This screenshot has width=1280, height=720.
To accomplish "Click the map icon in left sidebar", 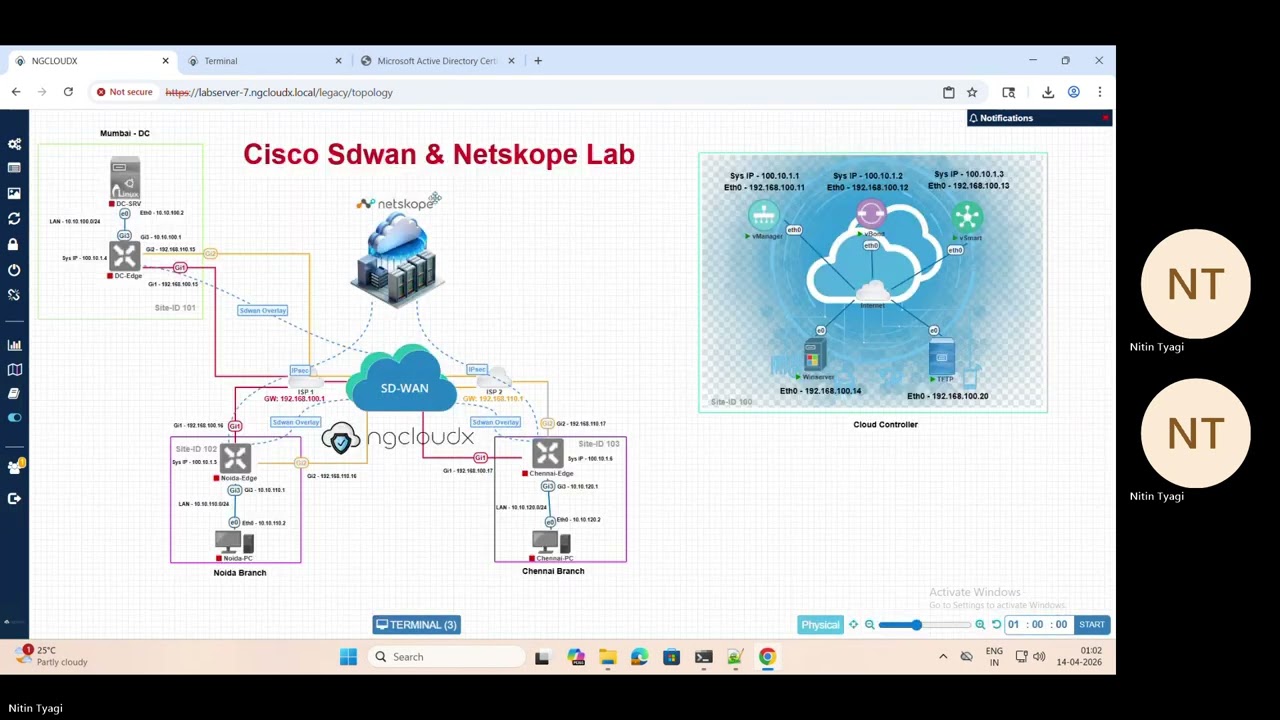I will pyautogui.click(x=14, y=370).
